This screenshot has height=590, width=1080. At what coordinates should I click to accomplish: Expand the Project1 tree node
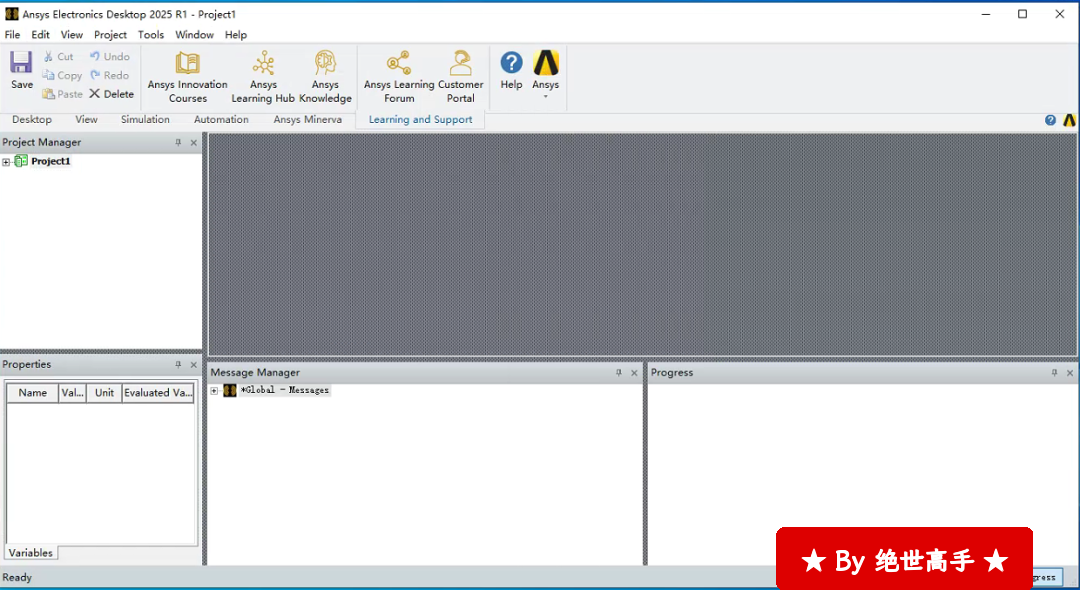click(6, 162)
